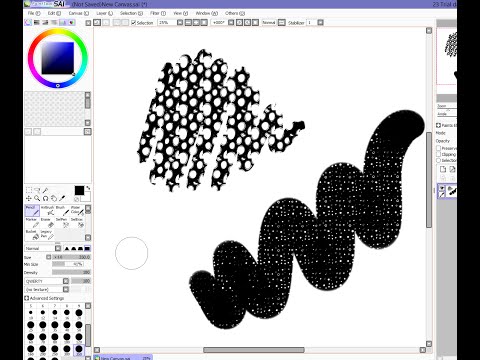
Task: Adjust the Density slider
Action: pos(71,272)
